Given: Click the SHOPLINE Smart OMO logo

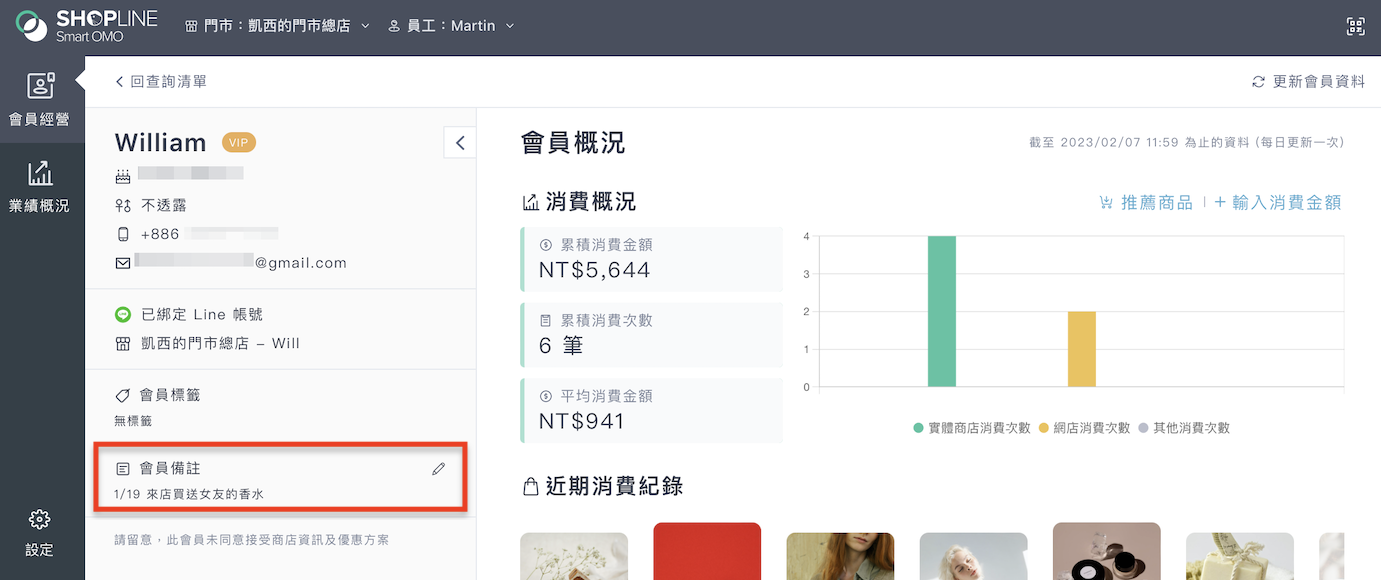Looking at the screenshot, I should tap(87, 26).
